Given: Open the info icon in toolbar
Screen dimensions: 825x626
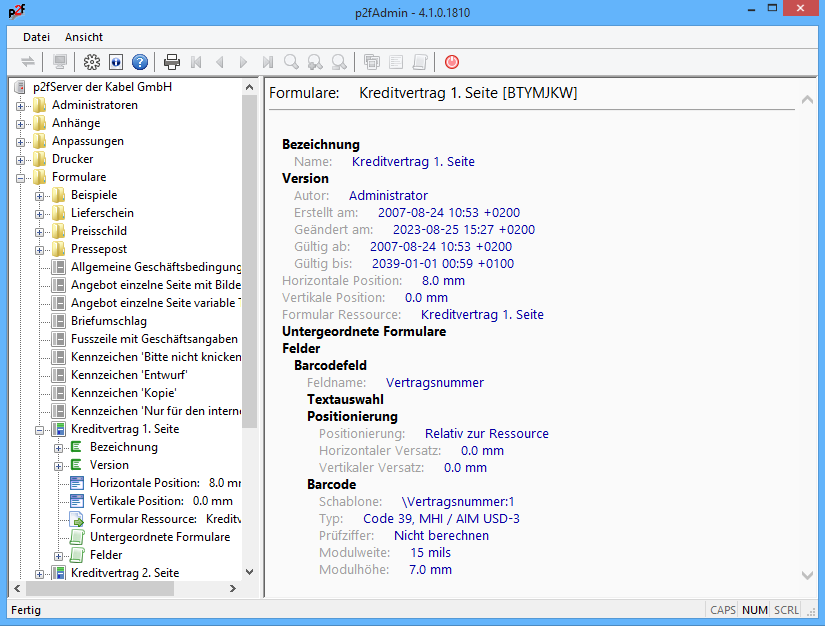Looking at the screenshot, I should (116, 62).
